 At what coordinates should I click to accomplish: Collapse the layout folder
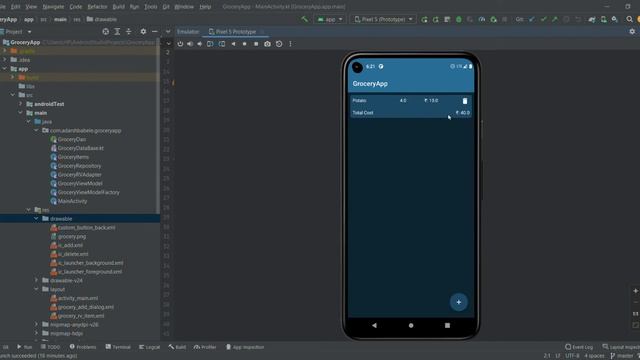[36, 289]
